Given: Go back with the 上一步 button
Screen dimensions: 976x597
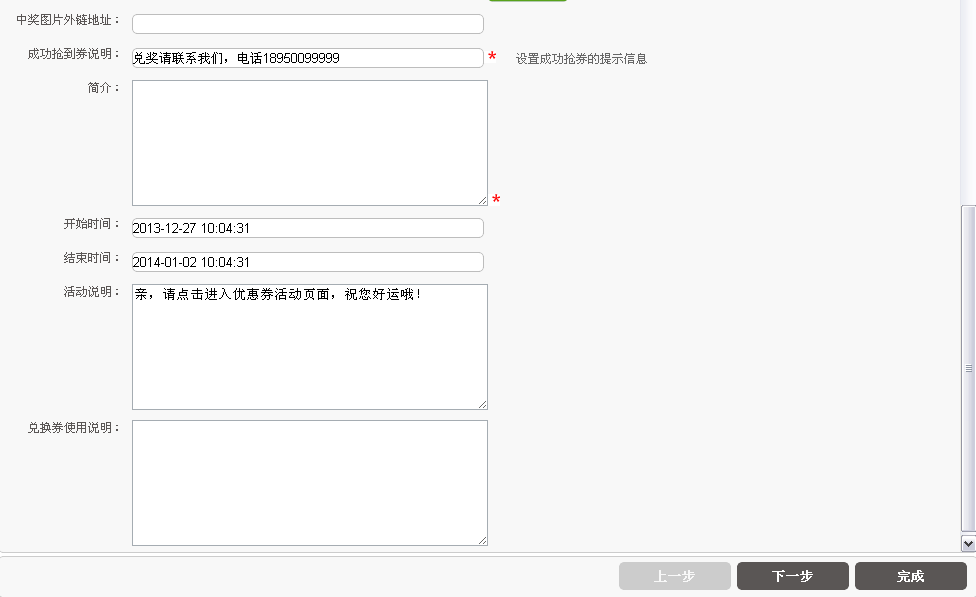Looking at the screenshot, I should (675, 576).
